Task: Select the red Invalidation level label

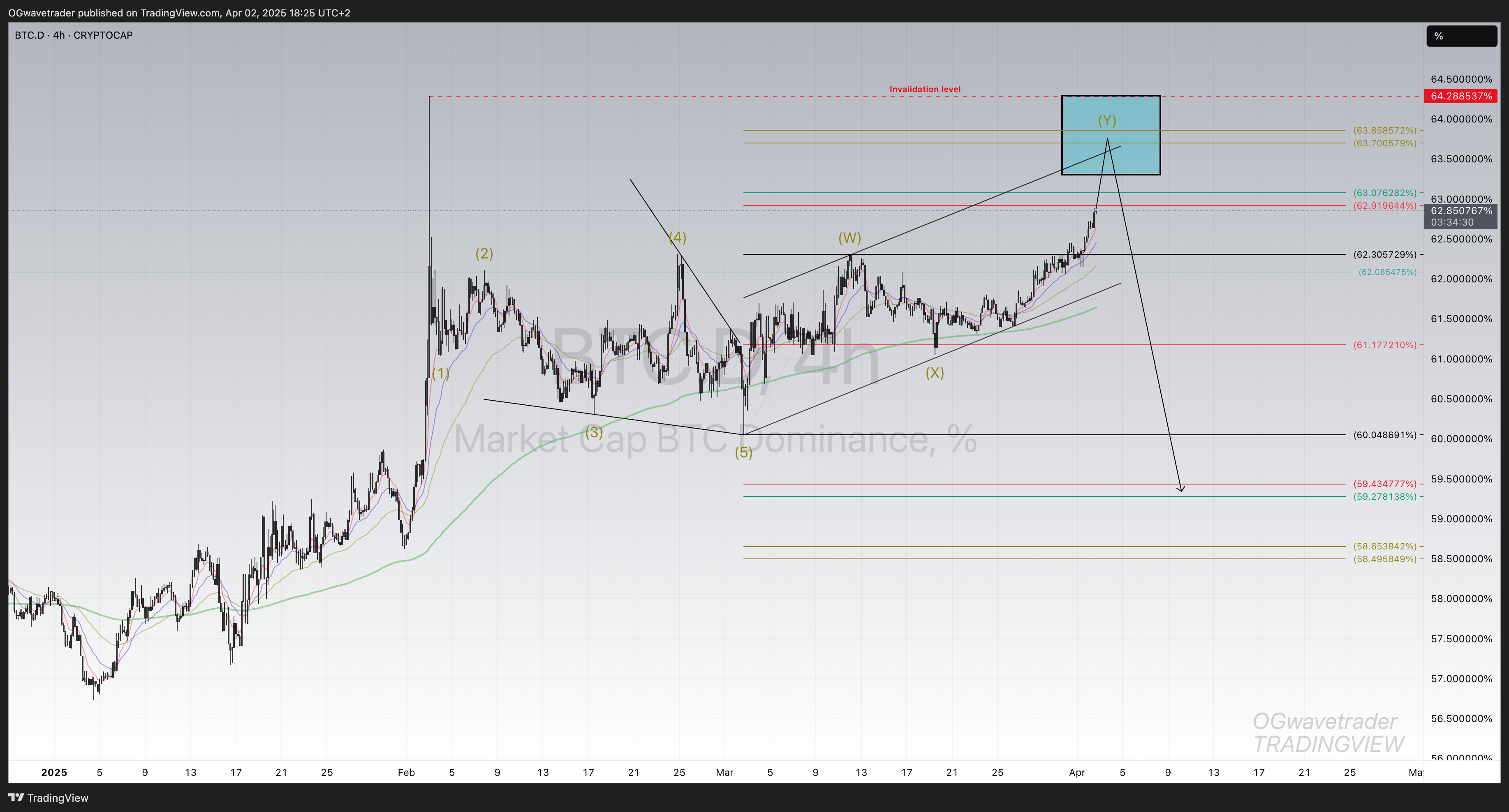Action: [x=925, y=89]
